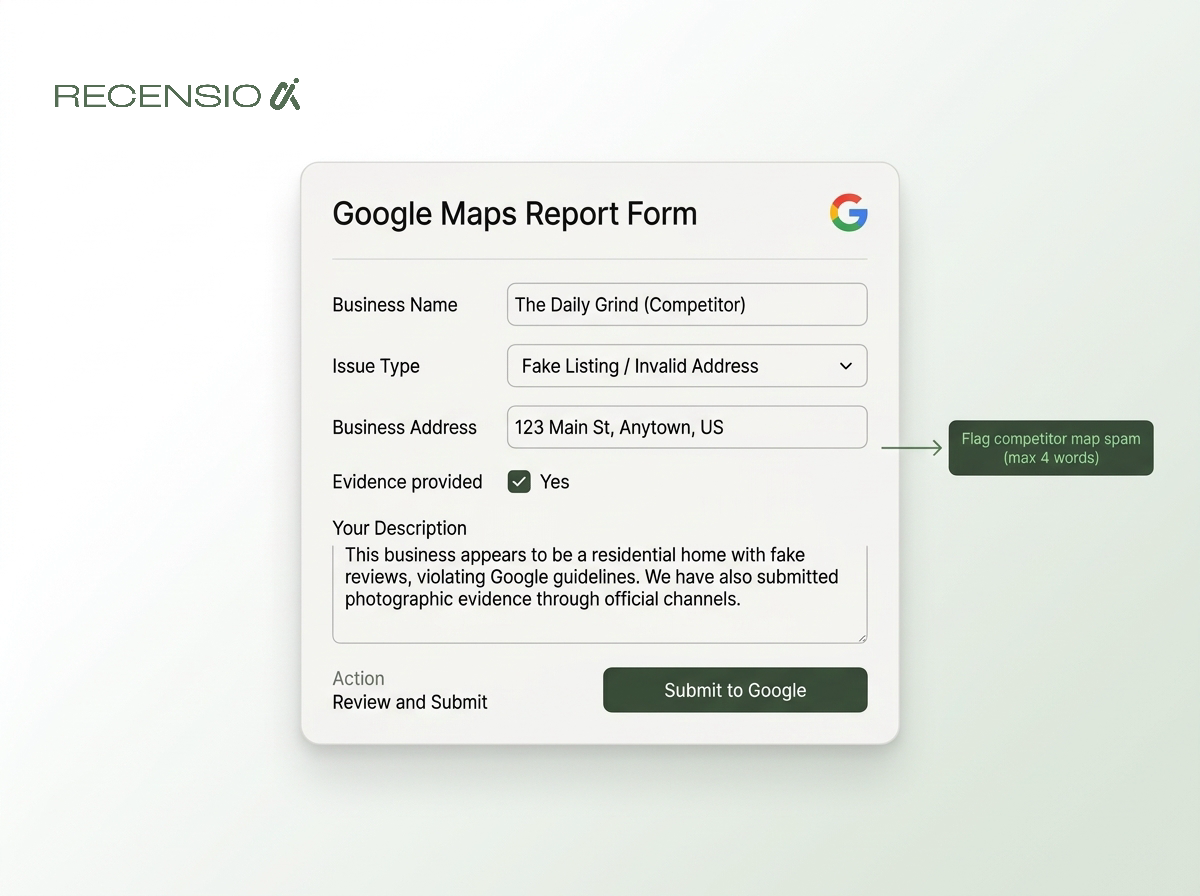Image resolution: width=1200 pixels, height=896 pixels.
Task: Click the "Google Maps Report Form" heading
Action: [515, 214]
